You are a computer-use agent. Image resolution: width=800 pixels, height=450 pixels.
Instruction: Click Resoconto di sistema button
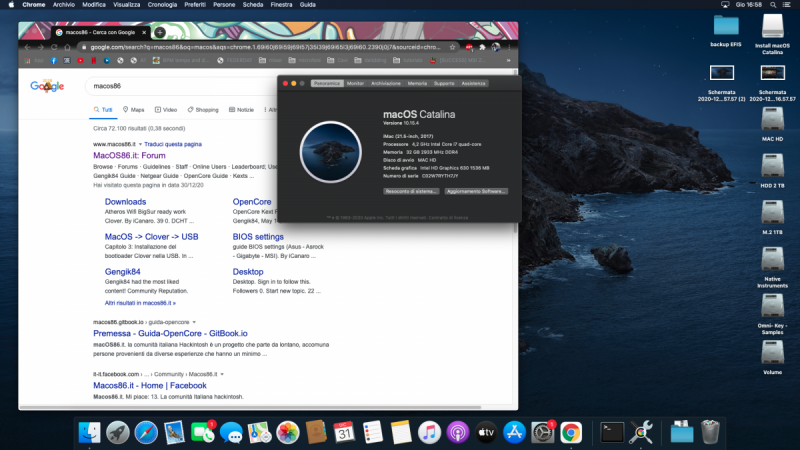coord(411,191)
